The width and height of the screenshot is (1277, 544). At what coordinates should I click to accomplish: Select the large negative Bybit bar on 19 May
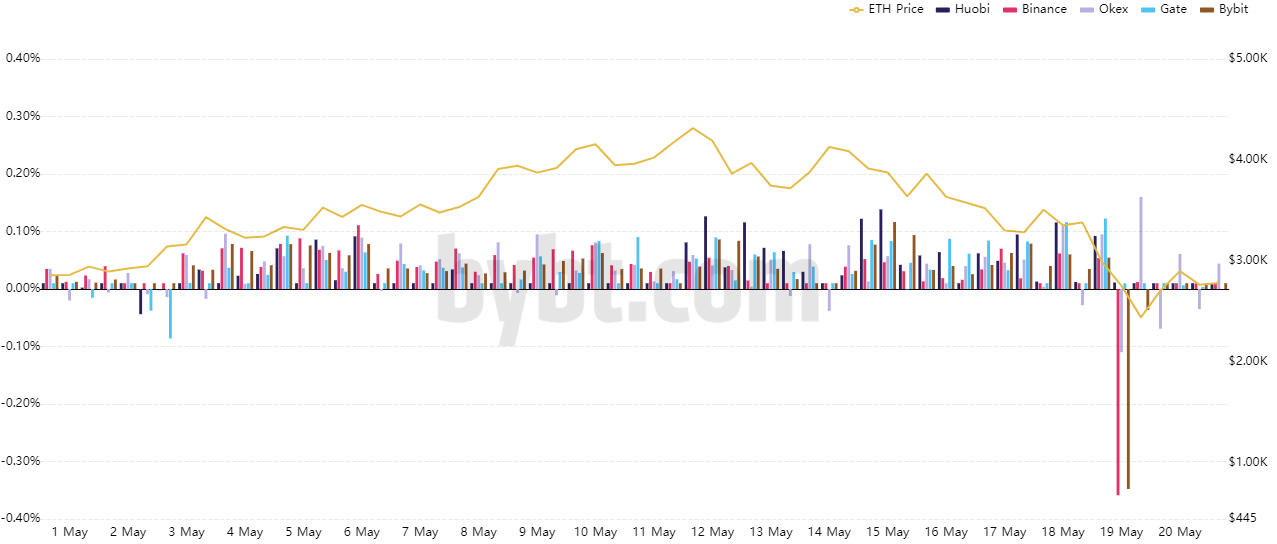[1128, 388]
